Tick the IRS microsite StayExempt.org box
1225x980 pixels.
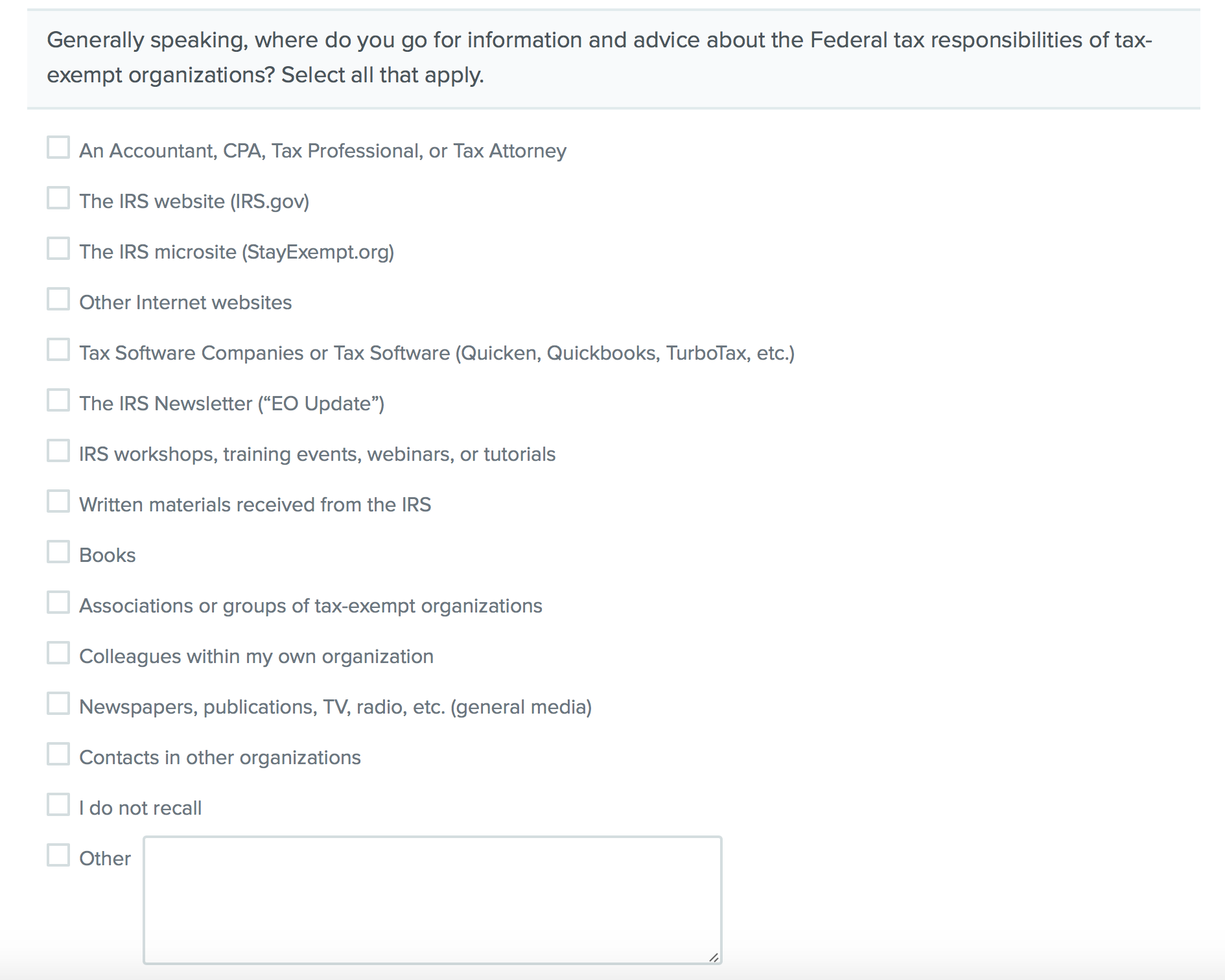point(58,249)
